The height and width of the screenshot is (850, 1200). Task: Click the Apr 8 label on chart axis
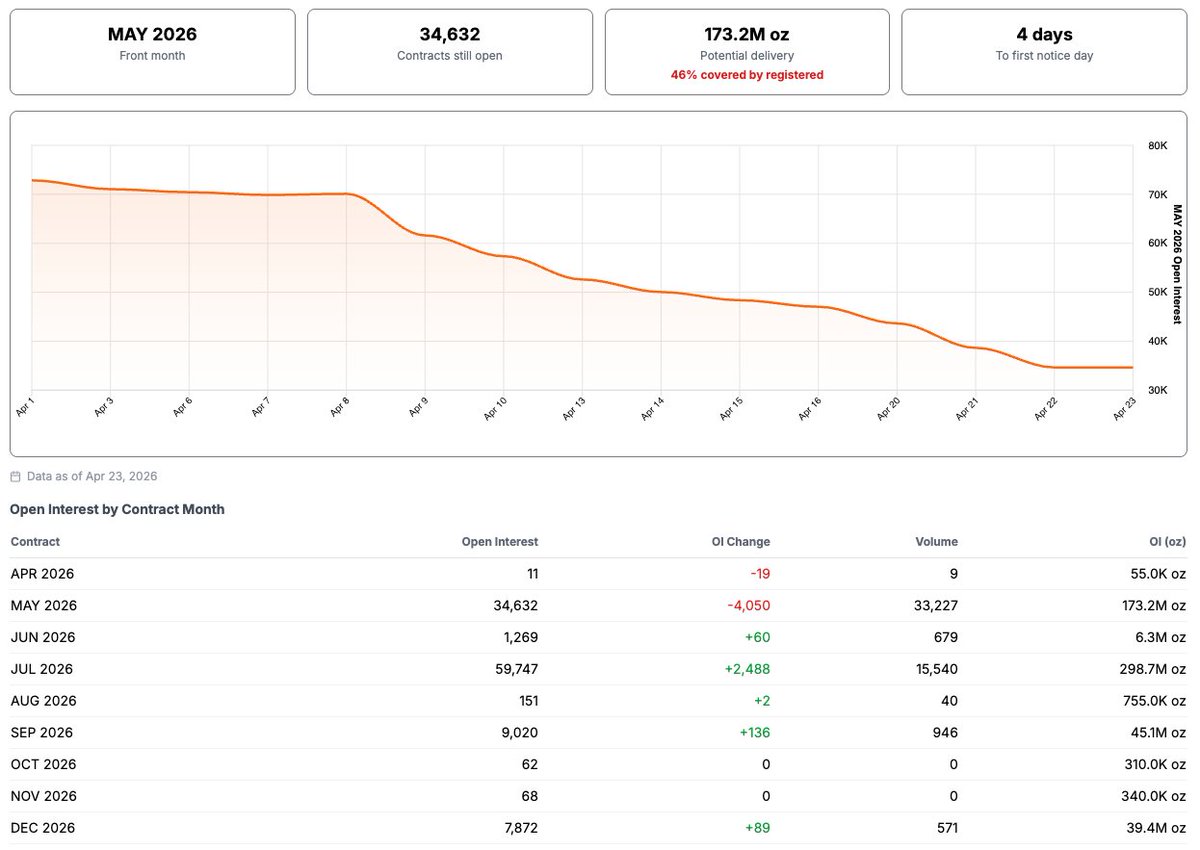pos(338,407)
